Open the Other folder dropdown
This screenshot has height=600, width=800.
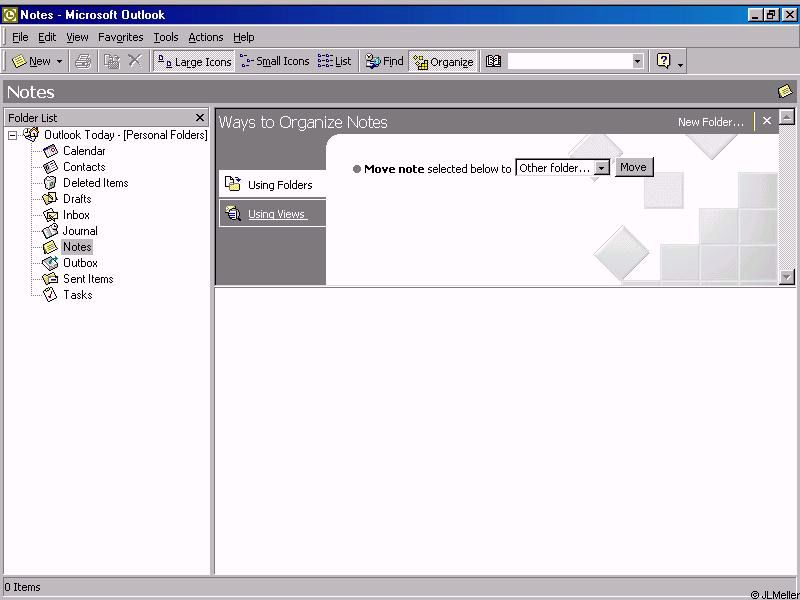click(601, 168)
